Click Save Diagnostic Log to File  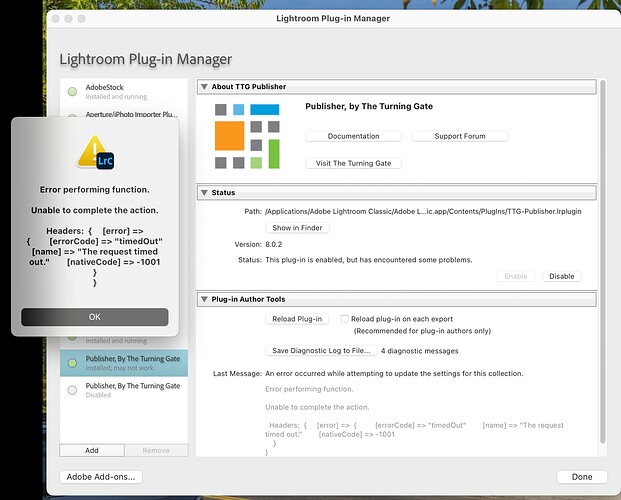coord(320,351)
